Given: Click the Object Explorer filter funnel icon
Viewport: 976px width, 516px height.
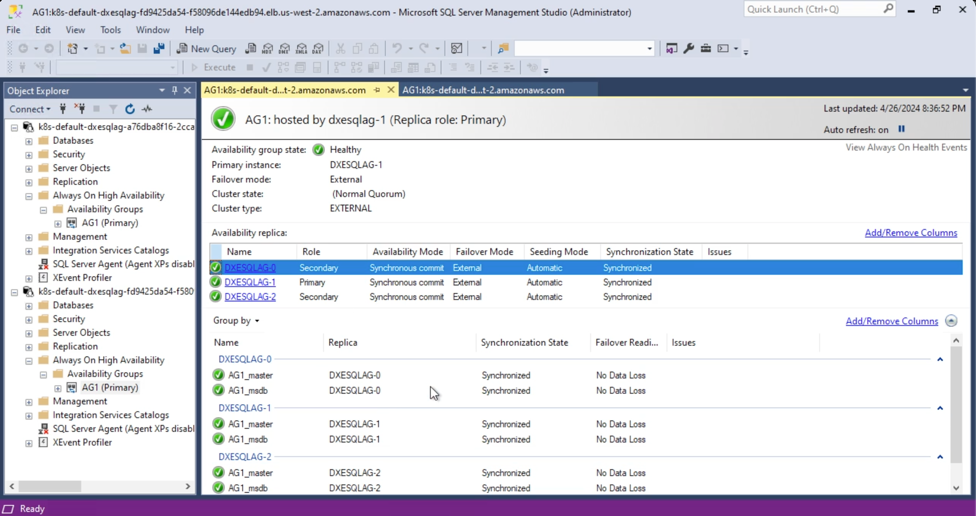Looking at the screenshot, I should pos(113,109).
